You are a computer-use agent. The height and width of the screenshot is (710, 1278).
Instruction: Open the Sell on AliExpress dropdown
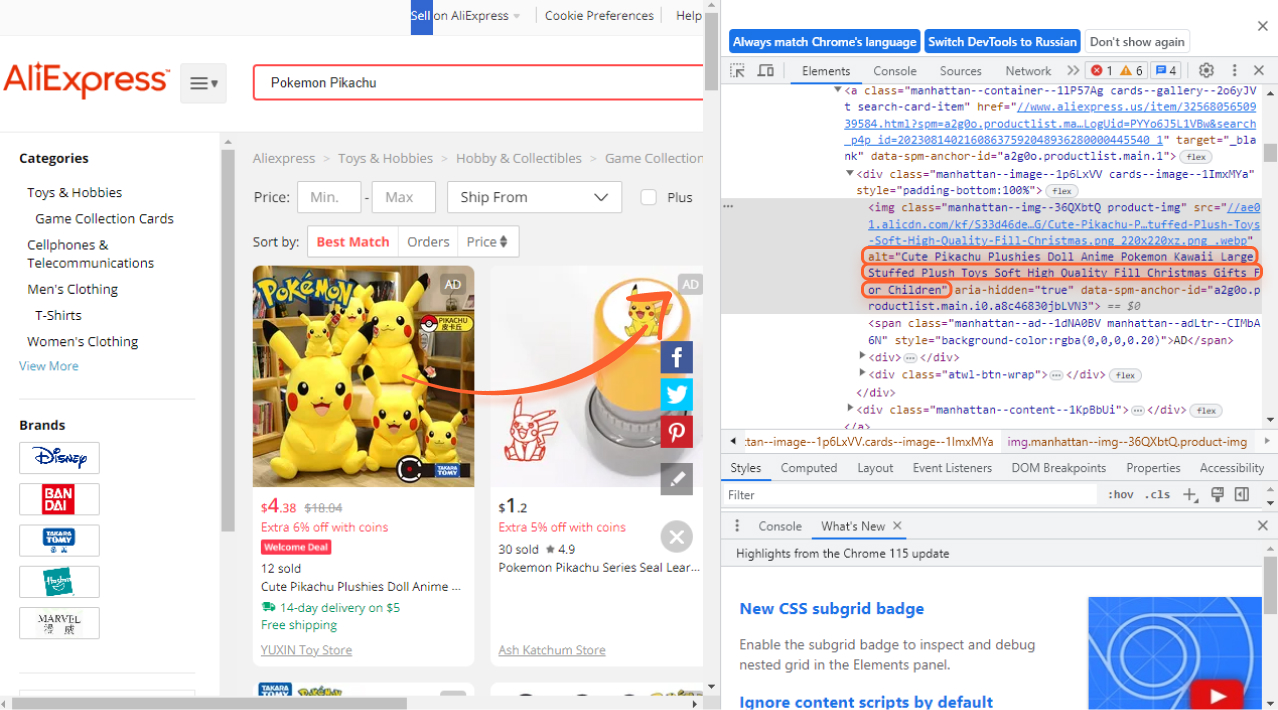point(466,16)
